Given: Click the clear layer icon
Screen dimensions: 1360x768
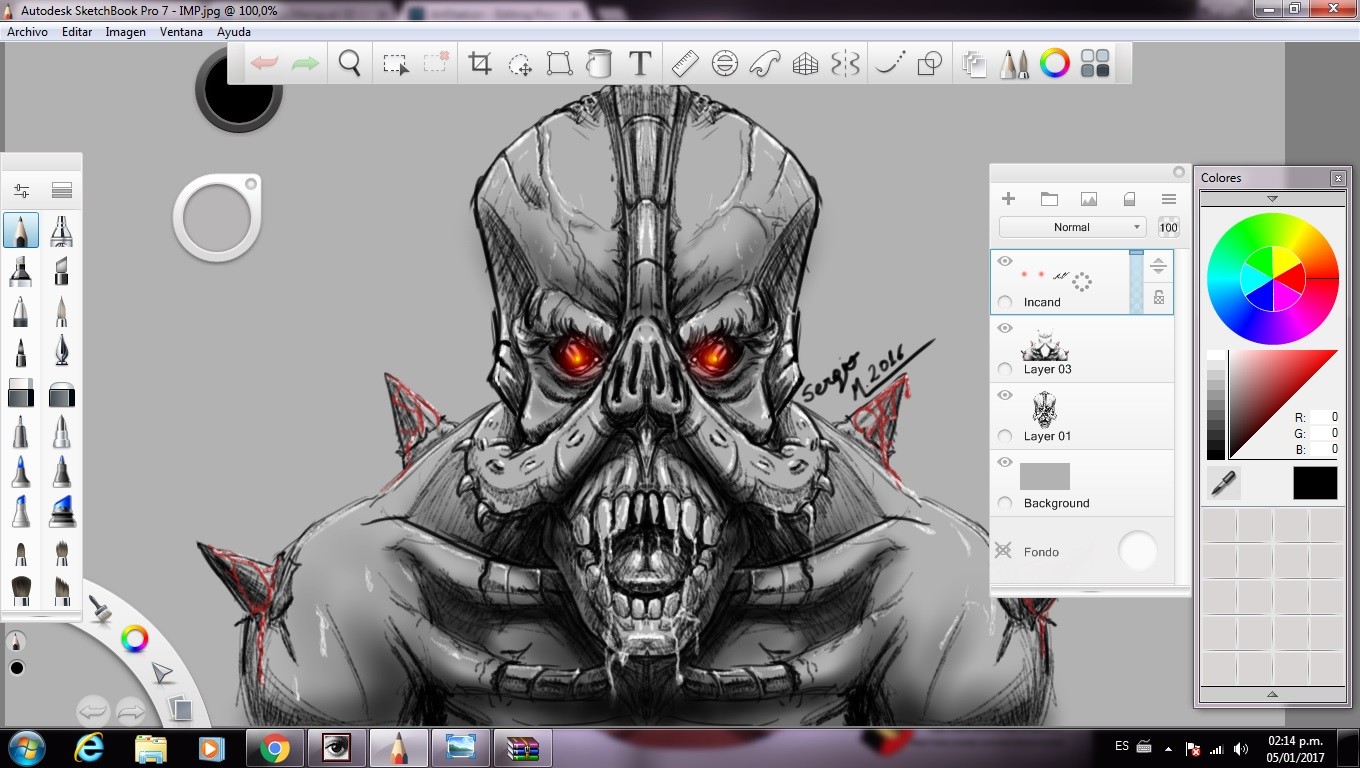Looking at the screenshot, I should coord(1129,199).
